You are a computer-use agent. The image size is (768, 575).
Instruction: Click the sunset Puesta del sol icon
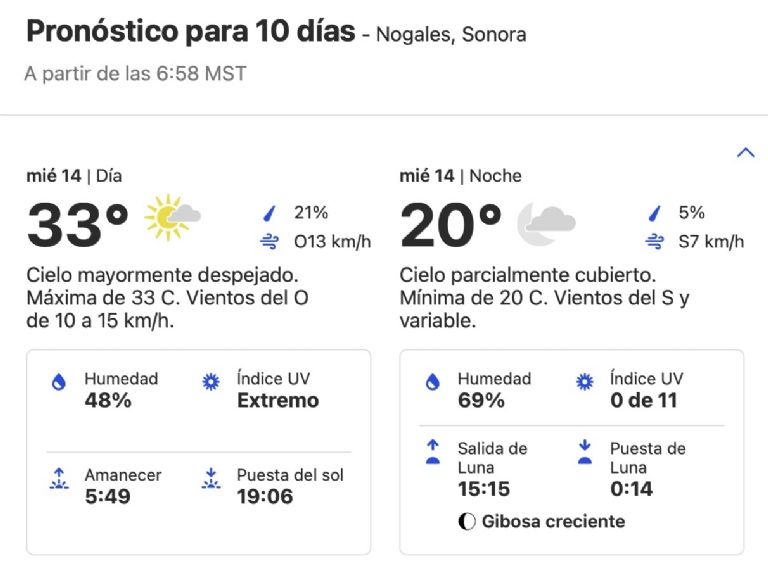[210, 478]
